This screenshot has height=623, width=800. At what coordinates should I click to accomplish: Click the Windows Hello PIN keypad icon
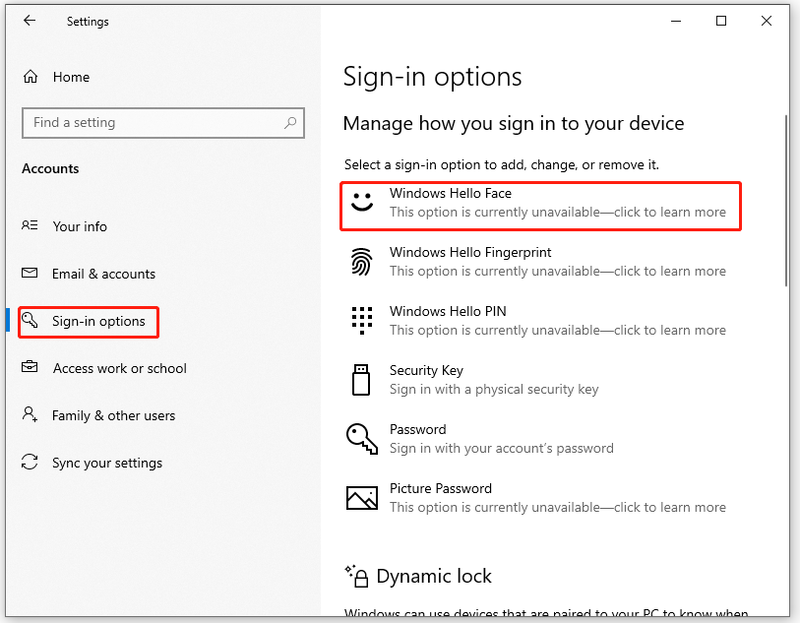pos(362,320)
